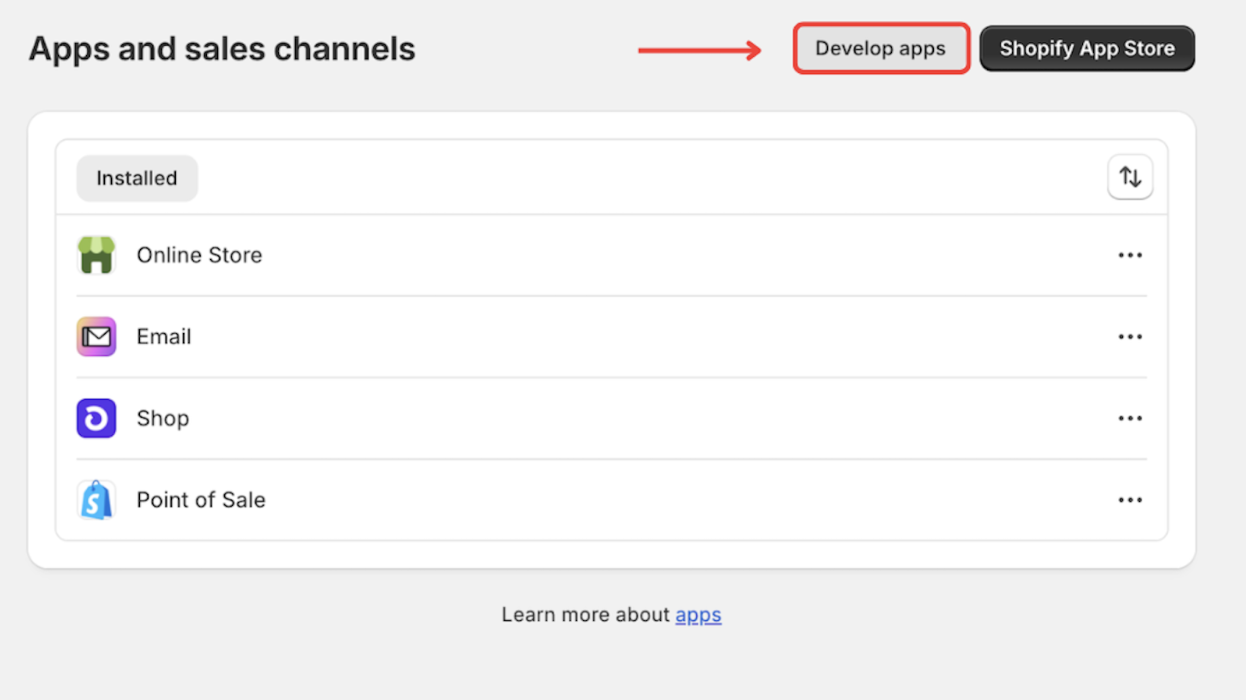
Task: Click the red arrow pointing at Develop apps
Action: pyautogui.click(x=700, y=50)
